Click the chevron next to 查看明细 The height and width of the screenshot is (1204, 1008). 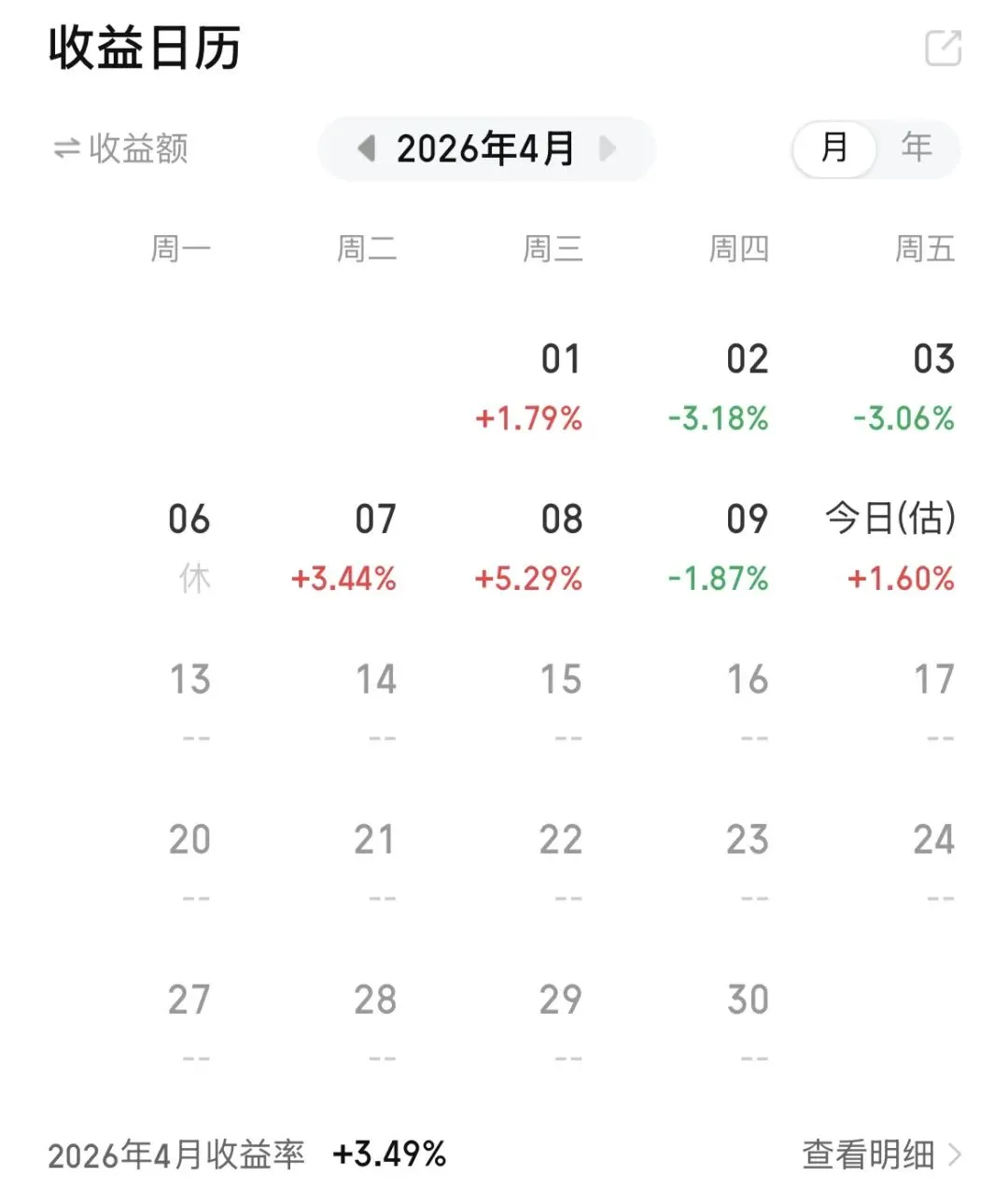954,1155
